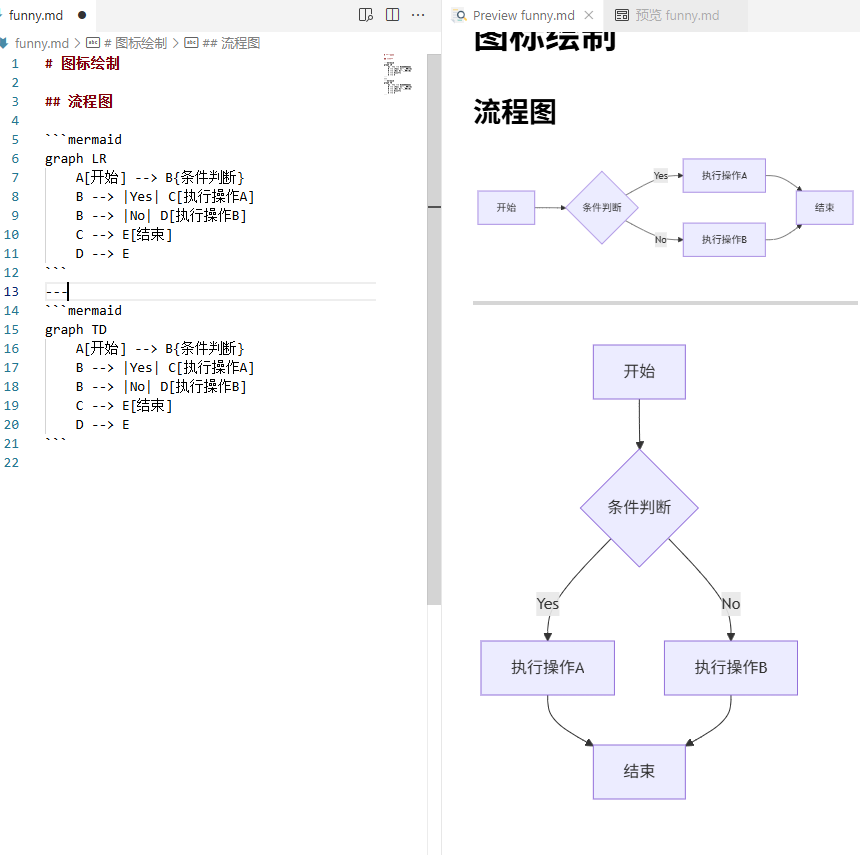The height and width of the screenshot is (855, 860).
Task: Click the split editor icon
Action: pyautogui.click(x=392, y=15)
